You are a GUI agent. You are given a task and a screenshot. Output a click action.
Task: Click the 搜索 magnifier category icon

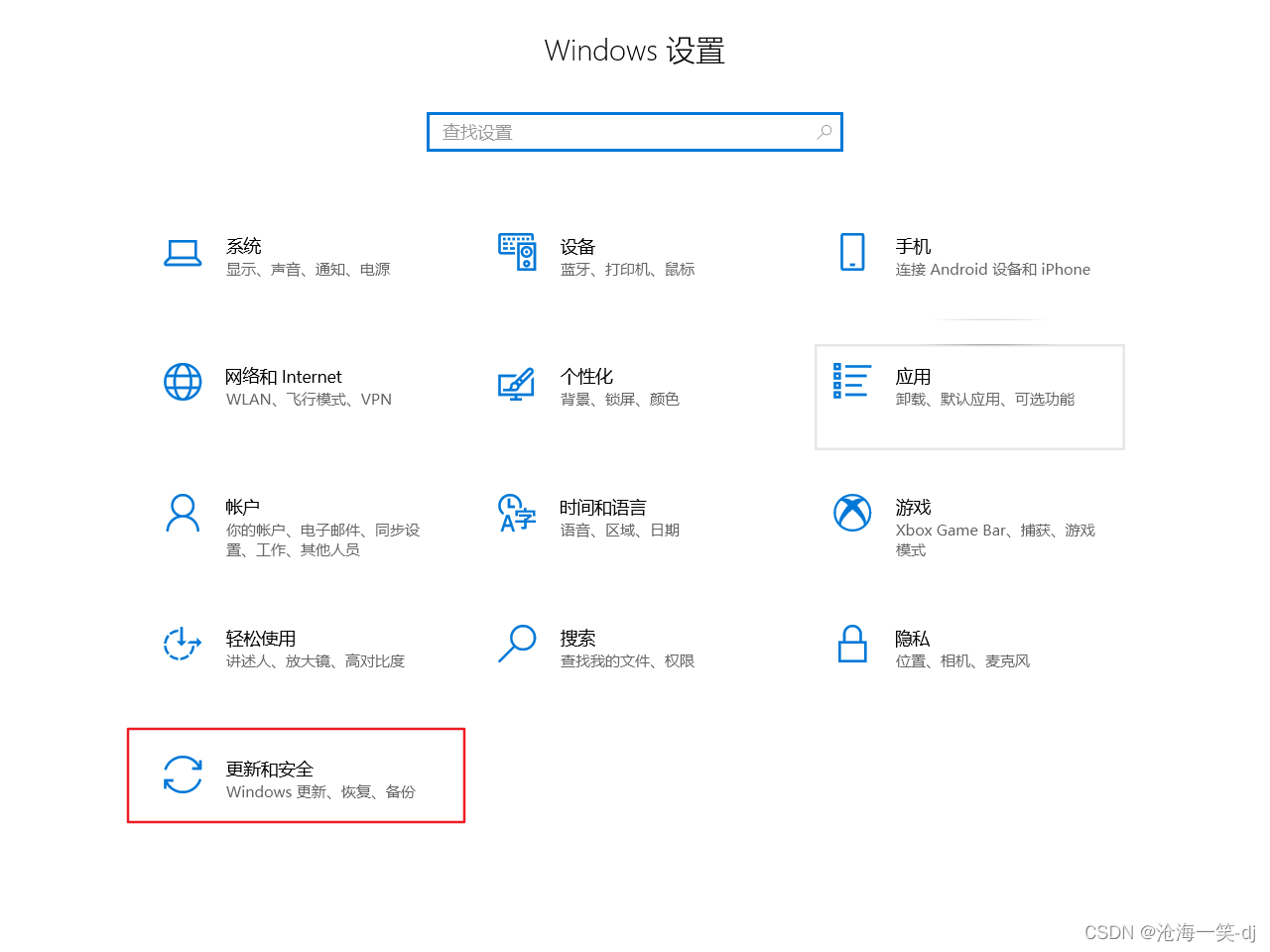point(517,644)
